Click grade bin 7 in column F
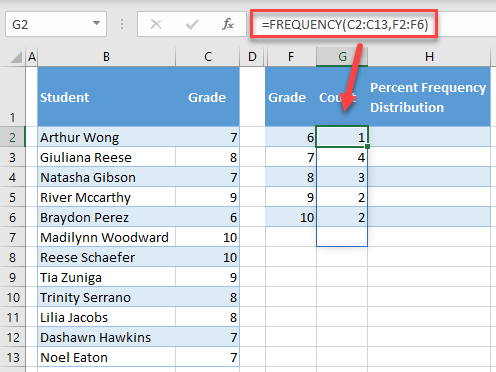Screen dimensions: 496x372 [x=291, y=157]
